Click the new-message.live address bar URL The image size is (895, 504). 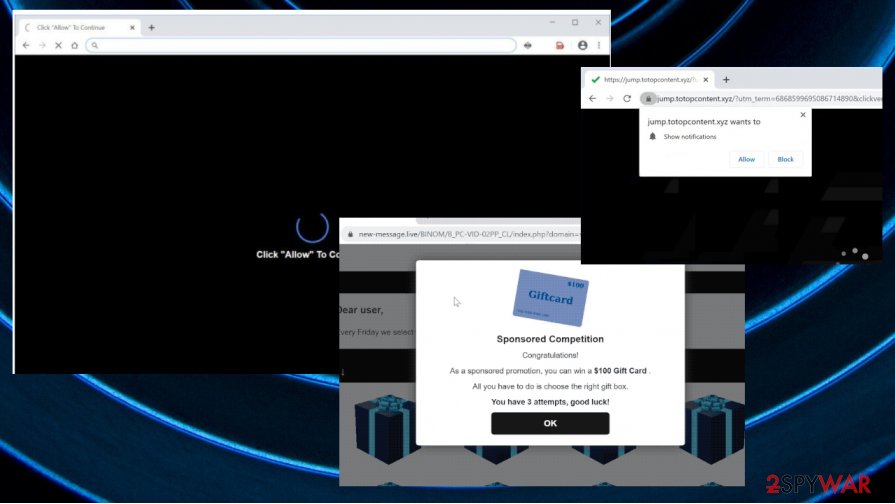pos(469,234)
